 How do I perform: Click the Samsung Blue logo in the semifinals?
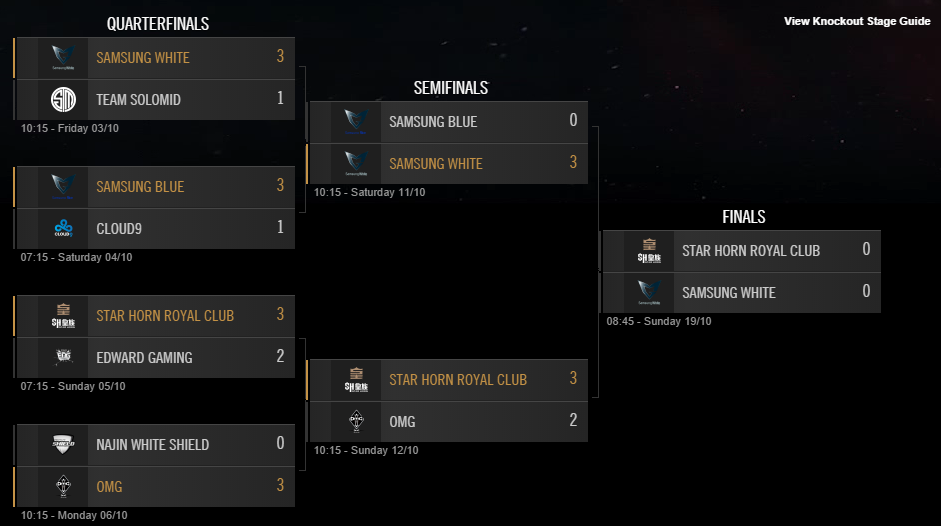point(356,121)
